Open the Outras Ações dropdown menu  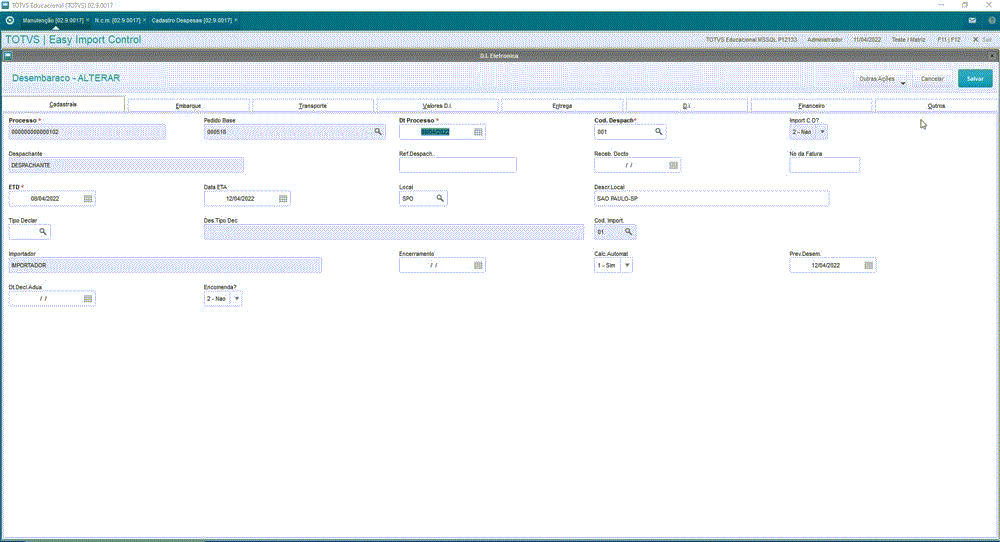(x=882, y=79)
